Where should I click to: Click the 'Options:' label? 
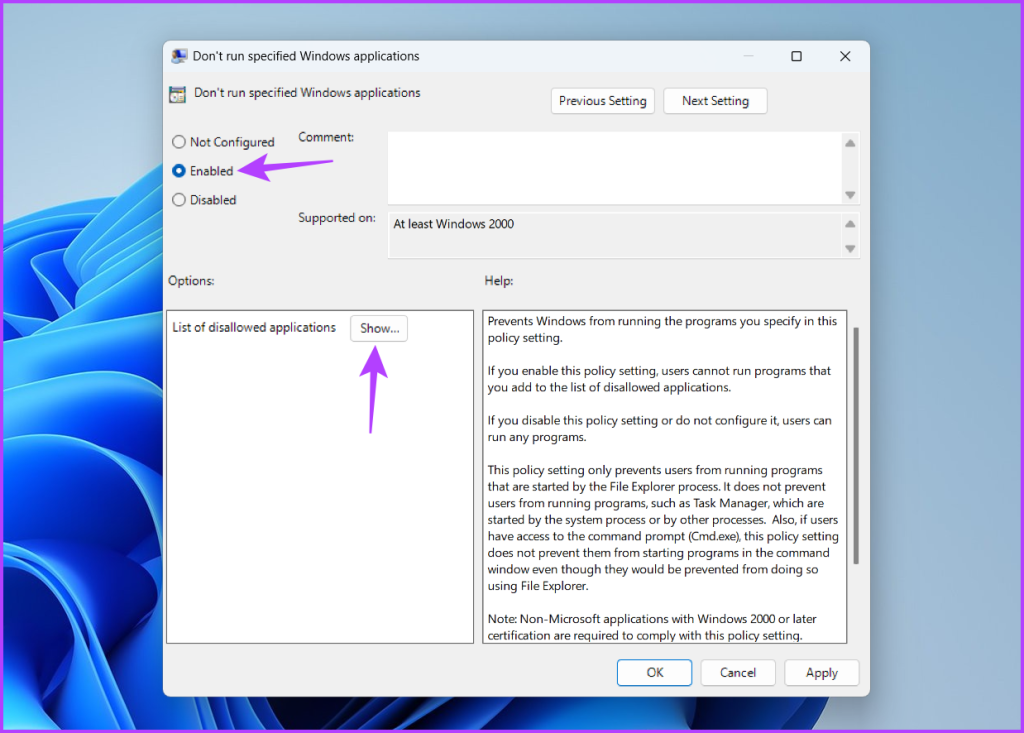point(191,281)
